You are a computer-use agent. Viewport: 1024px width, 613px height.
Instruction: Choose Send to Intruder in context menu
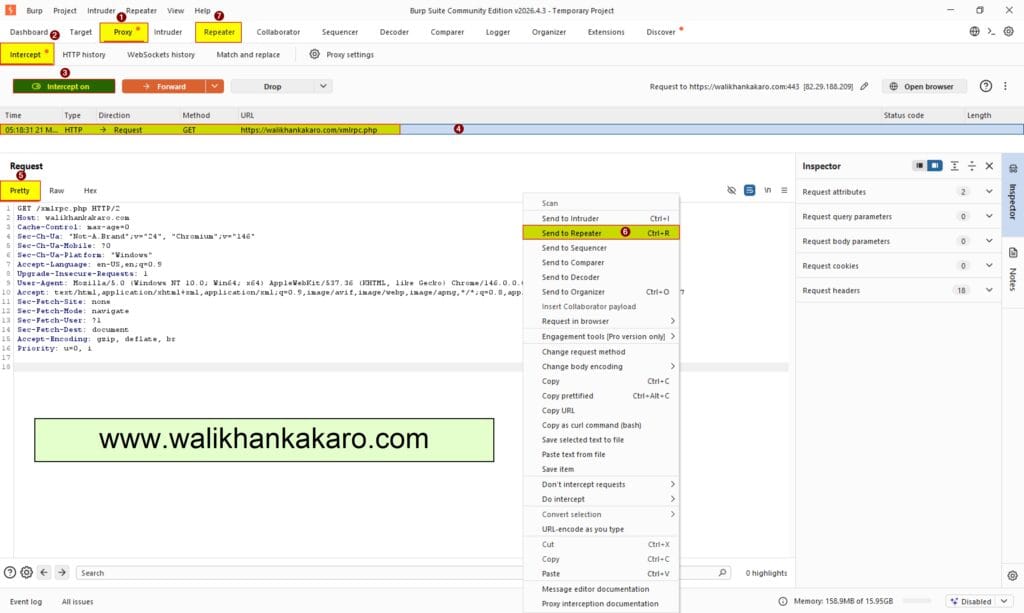pyautogui.click(x=601, y=219)
